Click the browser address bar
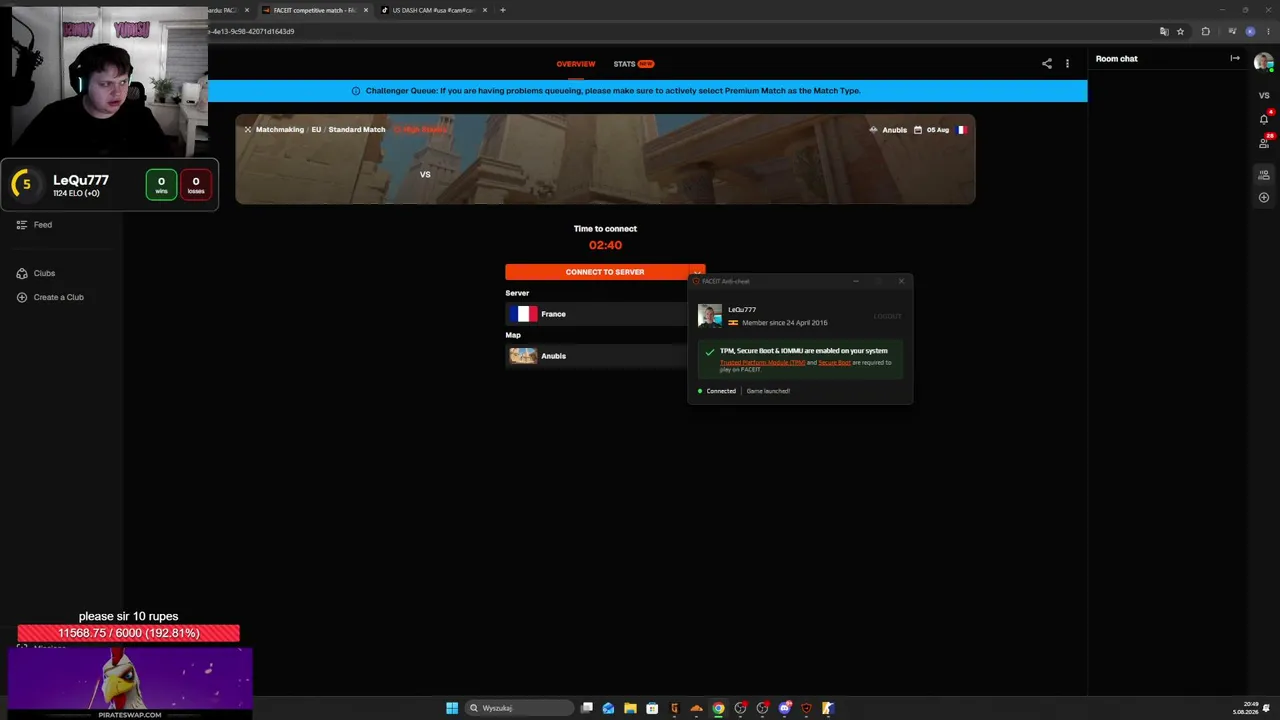 pos(680,31)
